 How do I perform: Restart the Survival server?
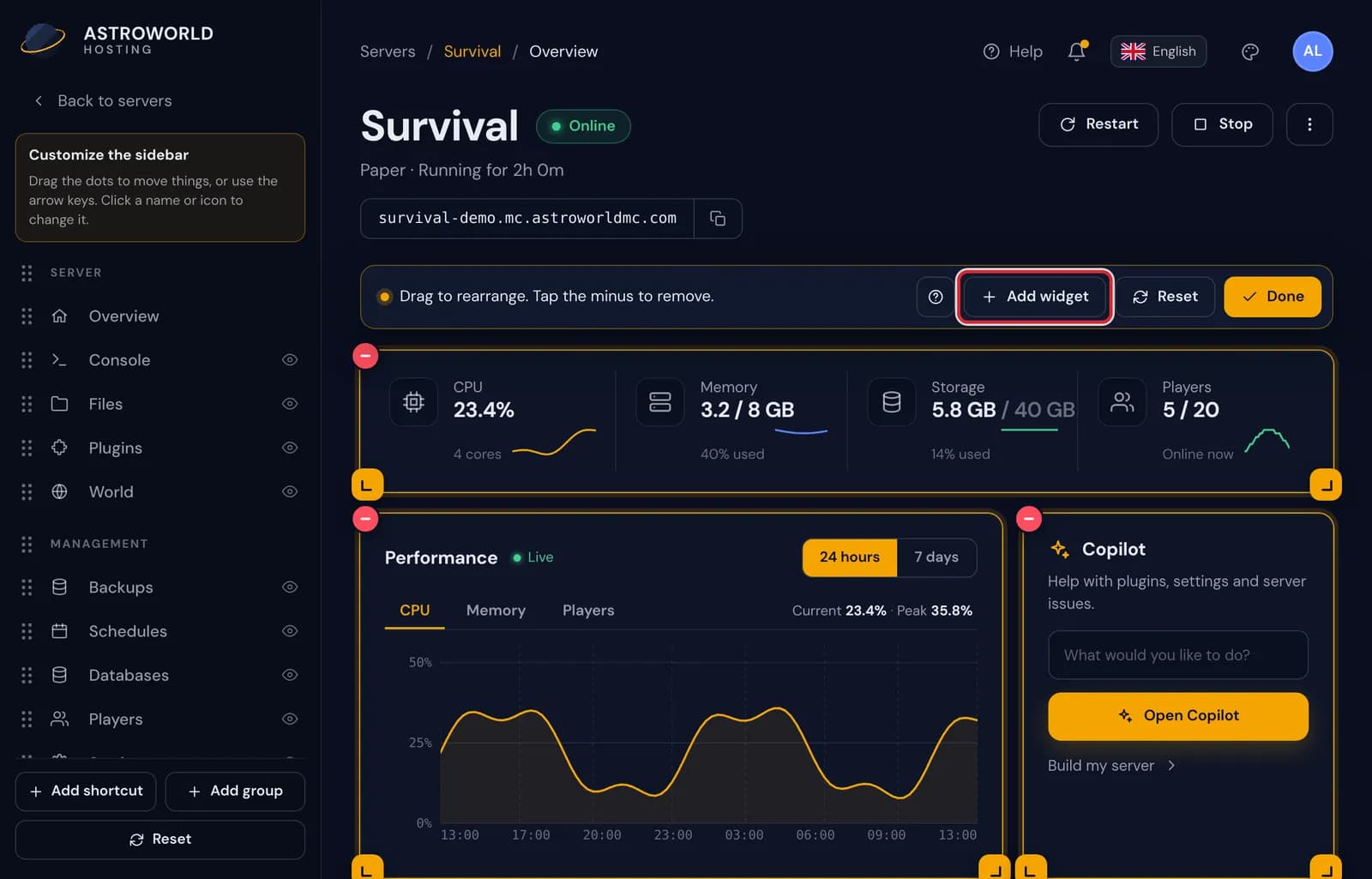coord(1098,124)
